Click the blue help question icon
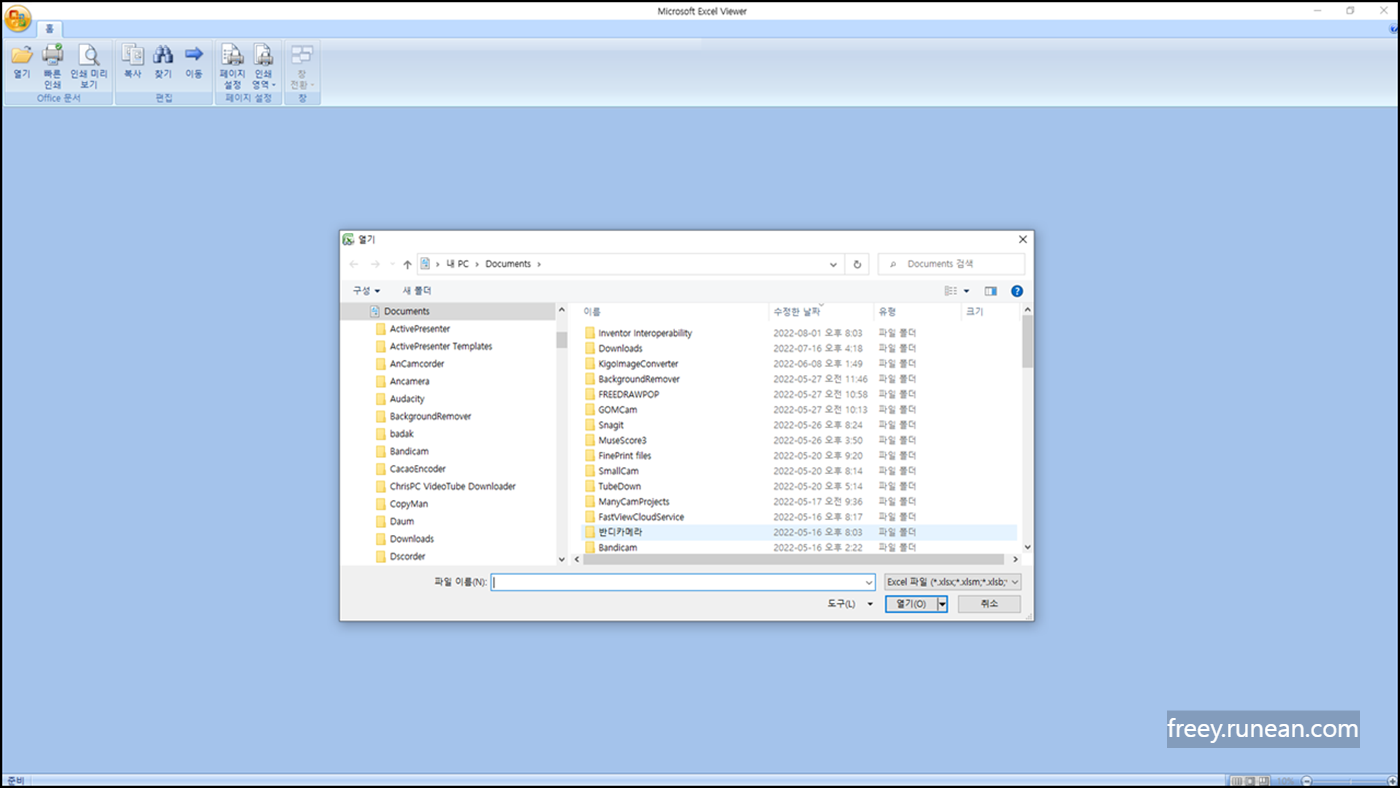Viewport: 1400px width, 788px height. click(x=1017, y=291)
